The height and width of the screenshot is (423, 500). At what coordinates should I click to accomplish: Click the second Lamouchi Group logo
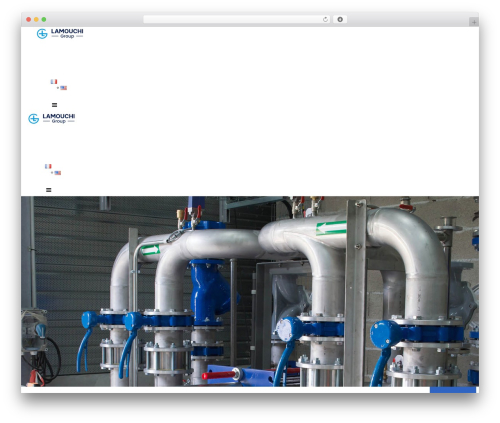(52, 118)
